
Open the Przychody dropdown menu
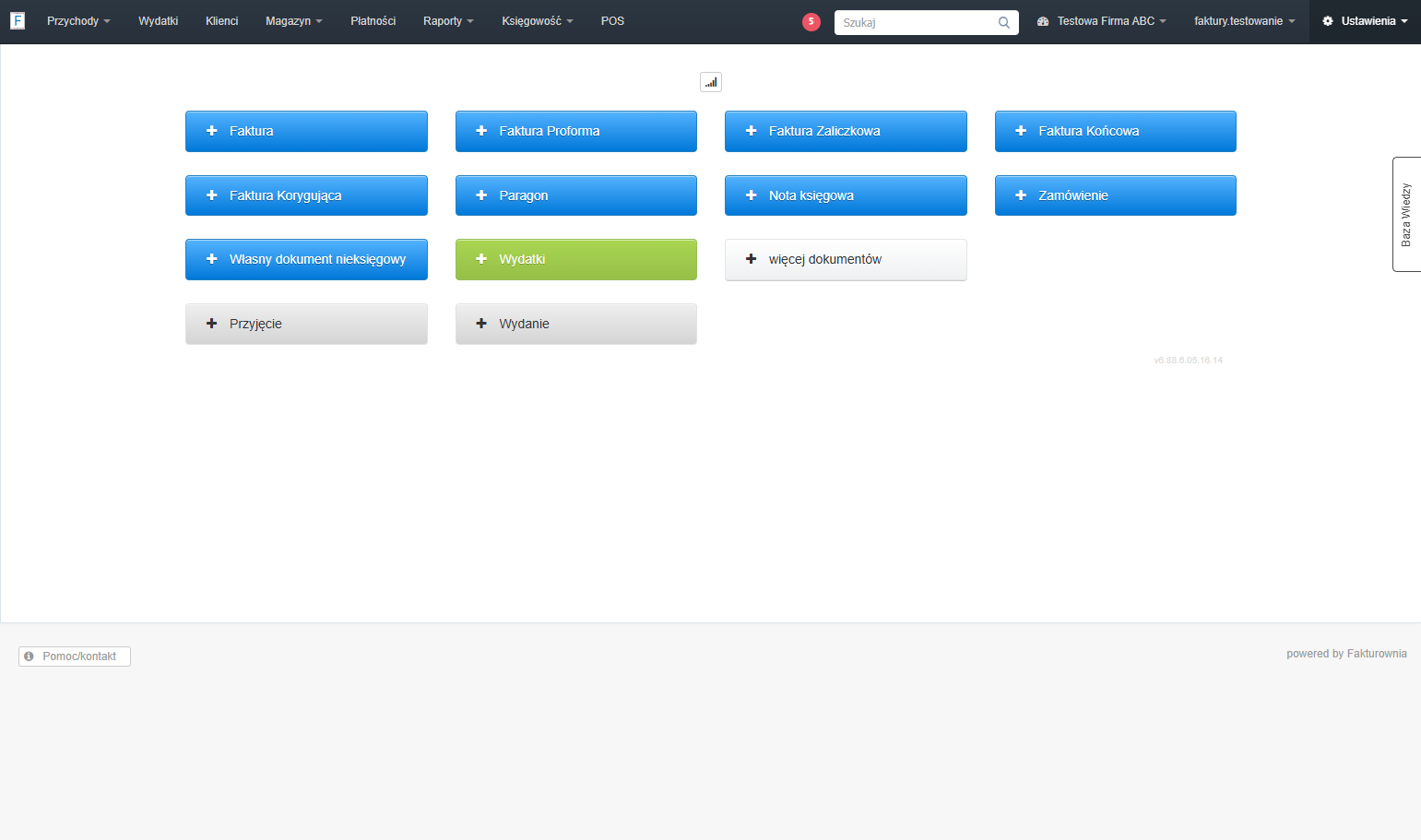coord(78,21)
